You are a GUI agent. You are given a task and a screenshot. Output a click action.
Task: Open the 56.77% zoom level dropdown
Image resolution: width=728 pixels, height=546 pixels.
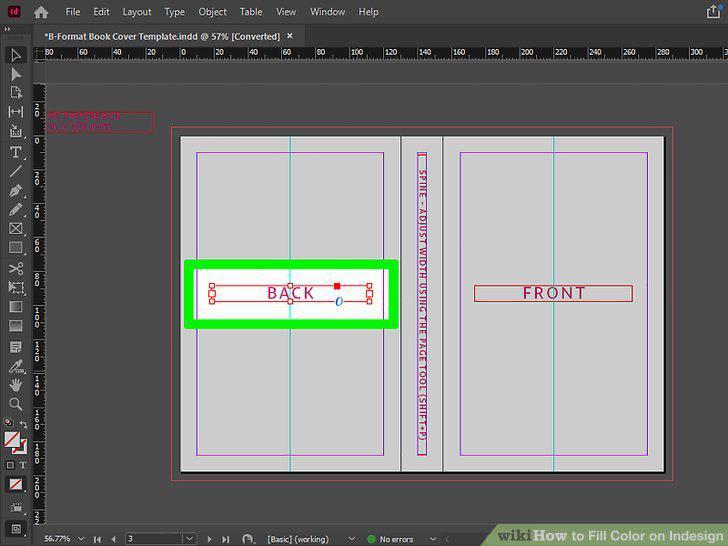point(81,539)
